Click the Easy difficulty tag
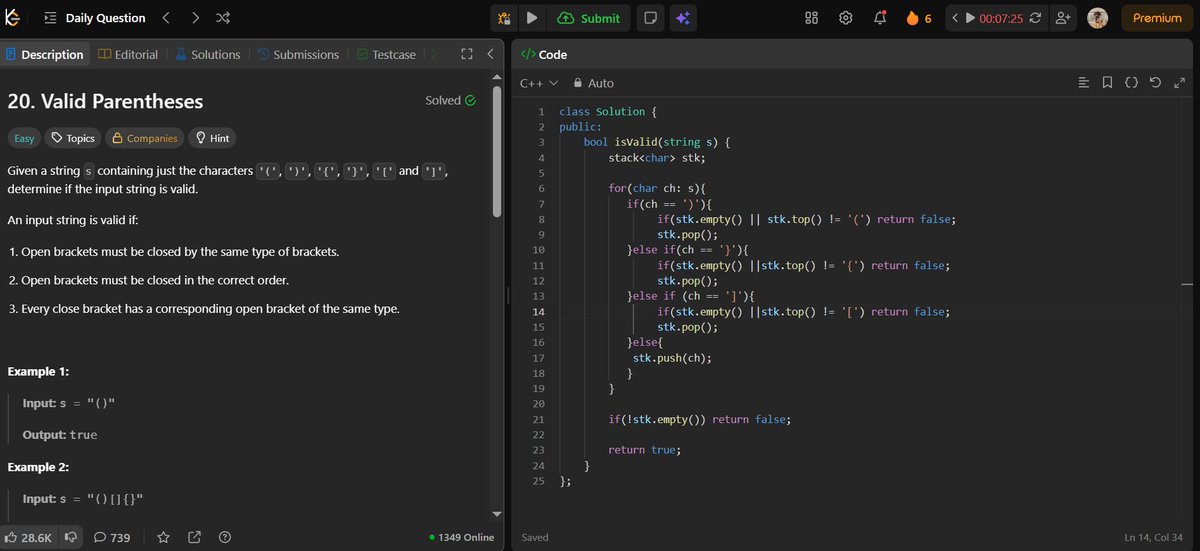1200x551 pixels. coord(25,139)
